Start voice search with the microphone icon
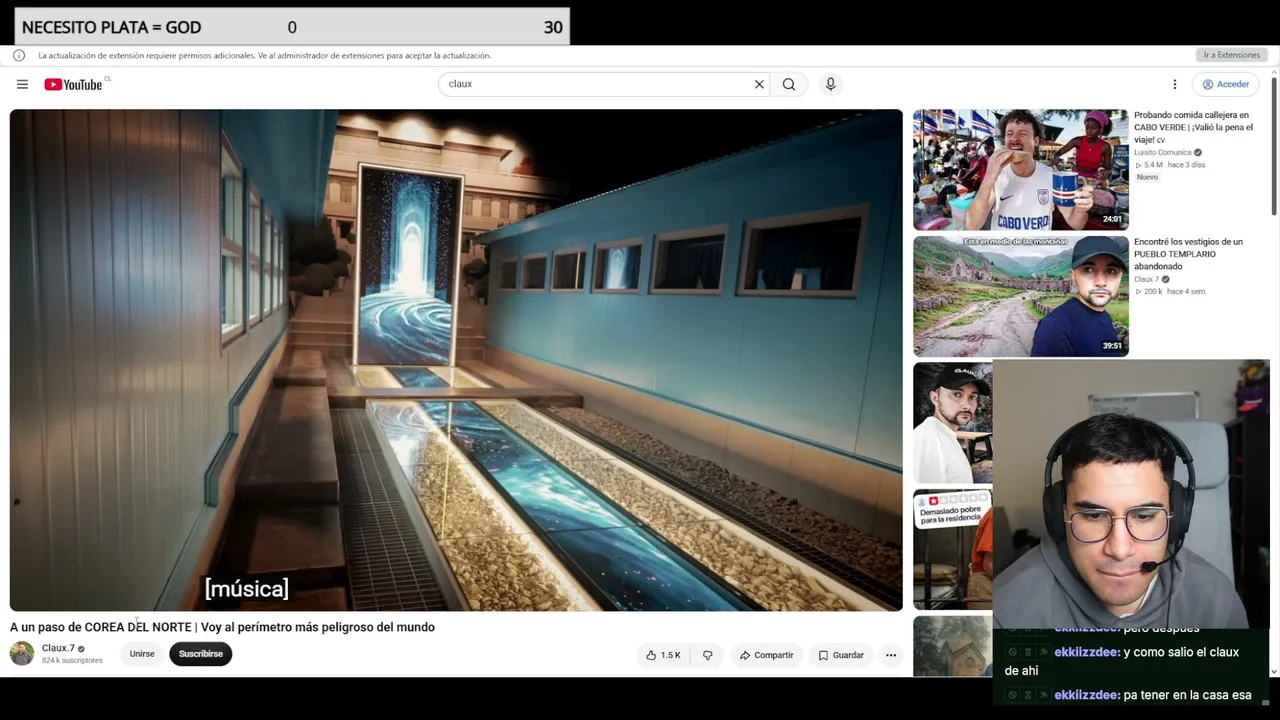The width and height of the screenshot is (1280, 720). (x=830, y=84)
